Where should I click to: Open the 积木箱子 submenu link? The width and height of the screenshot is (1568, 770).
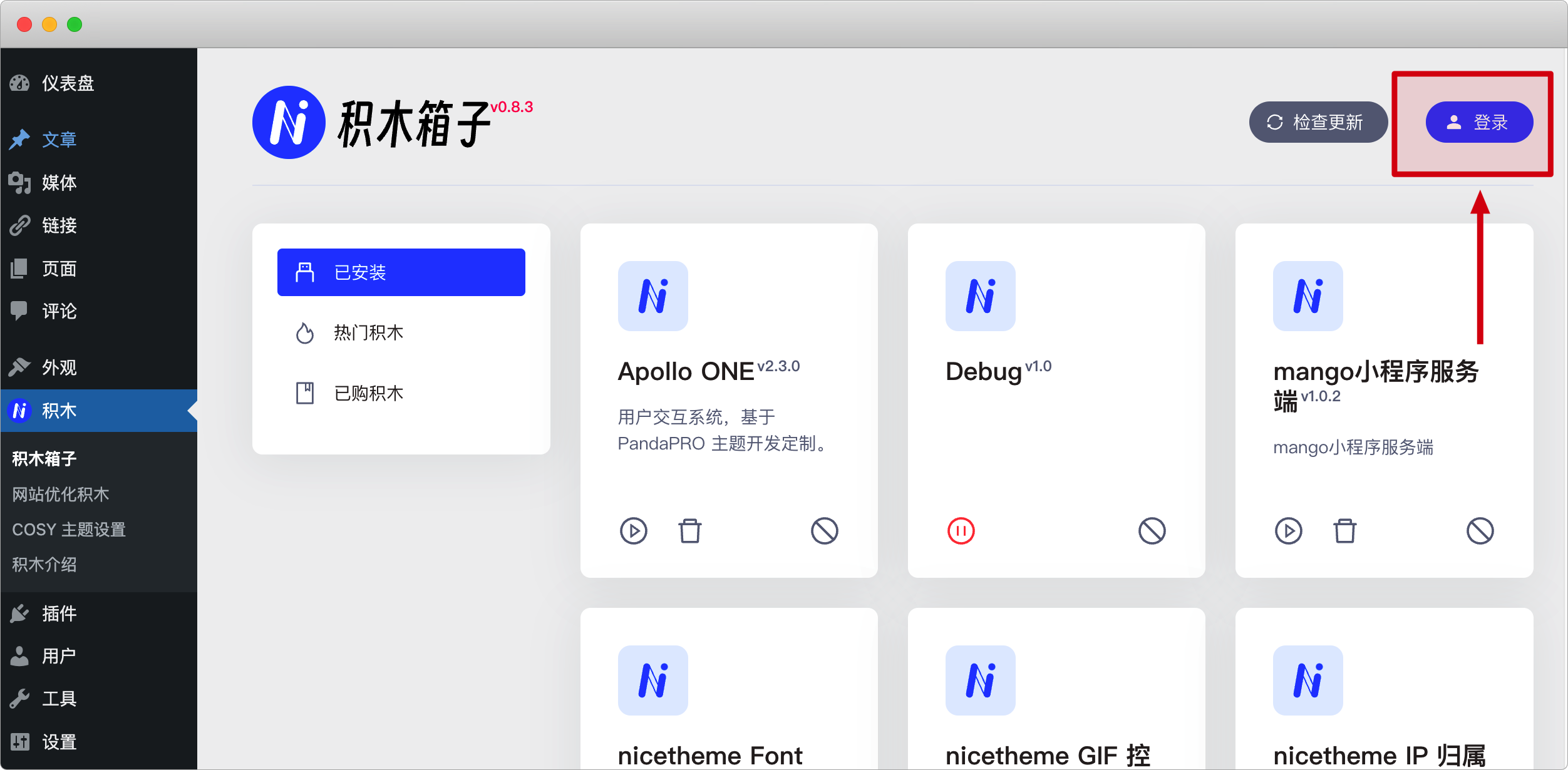(x=44, y=459)
